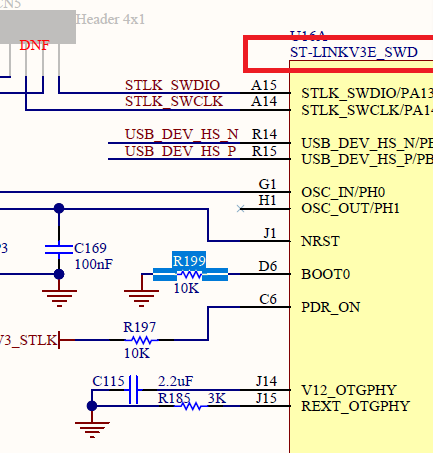Viewport: 433px width, 453px height.
Task: Click the 10K value under R197
Action: [x=137, y=353]
